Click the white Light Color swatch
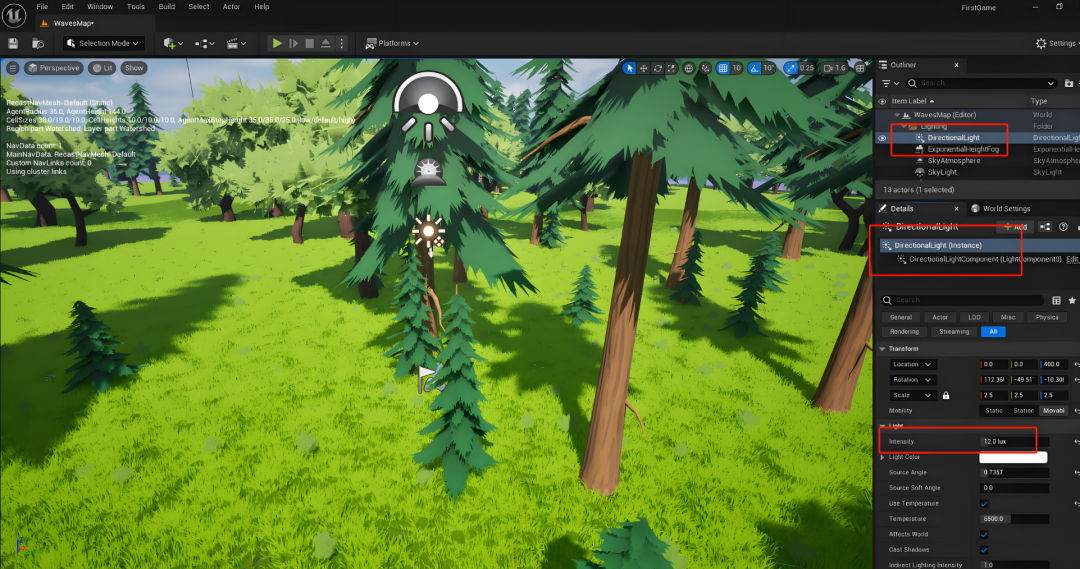 tap(1014, 457)
